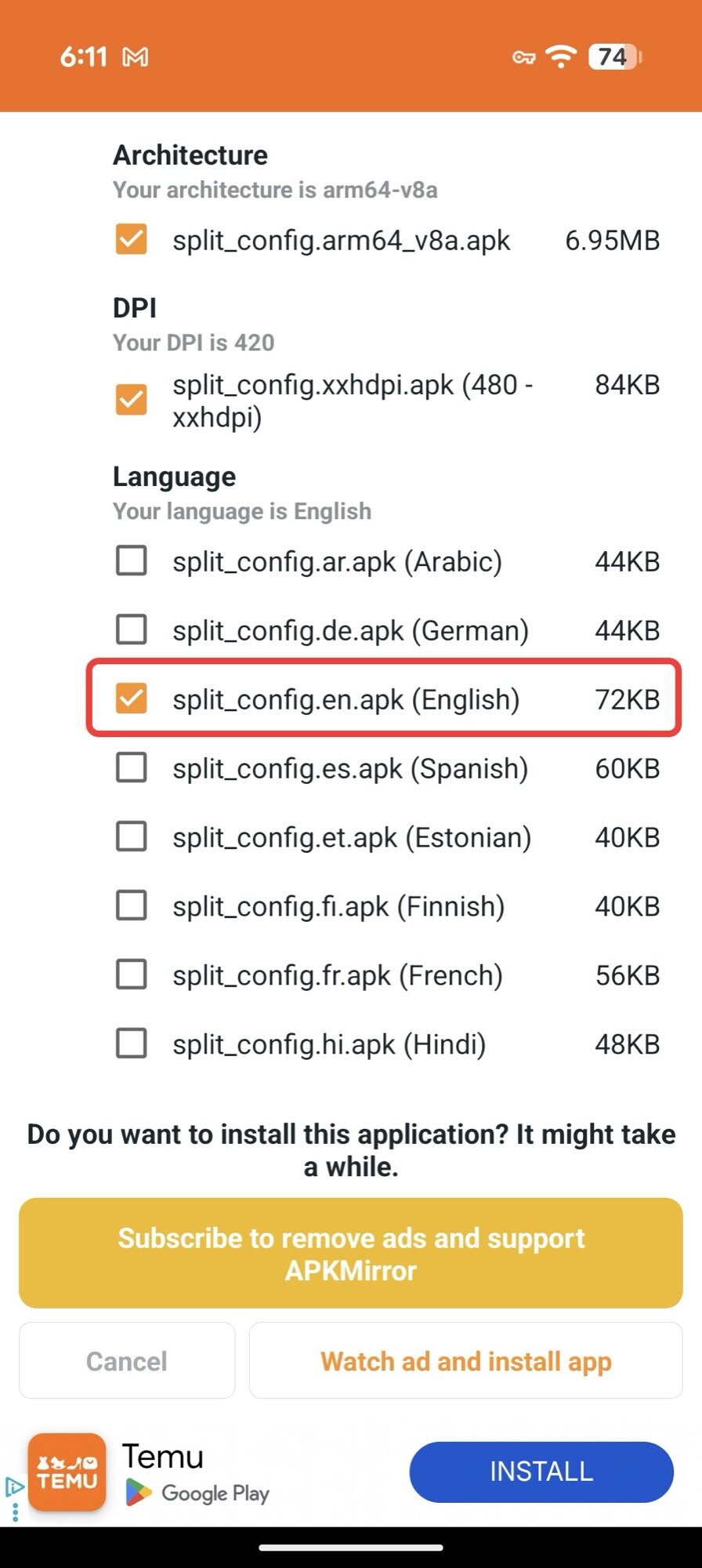Enable the Arabic language split
The image size is (702, 1568).
[x=132, y=561]
